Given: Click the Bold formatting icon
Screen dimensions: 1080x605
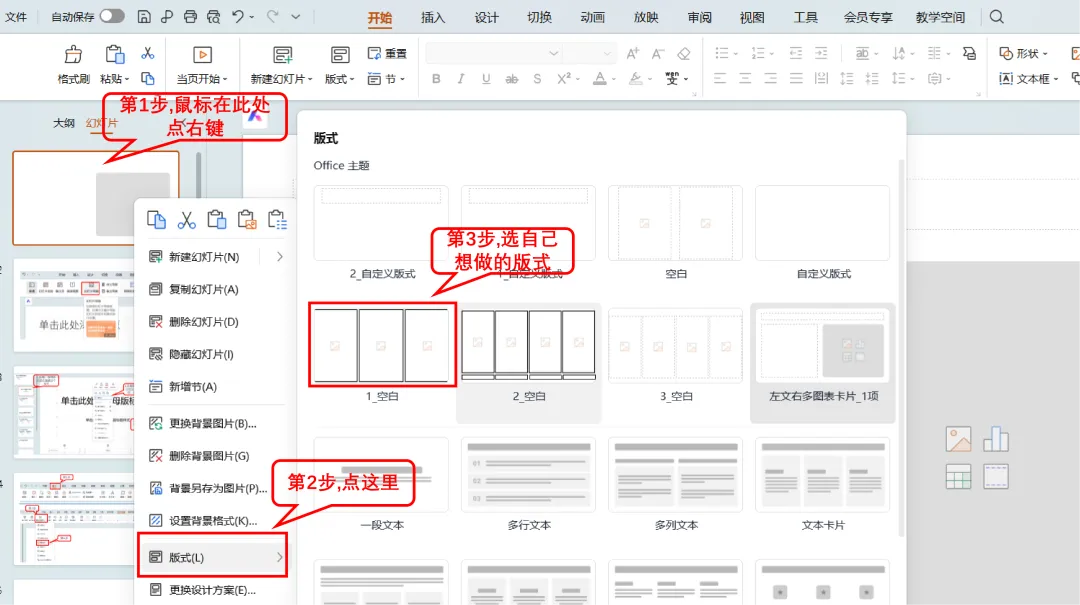Looking at the screenshot, I should (436, 79).
